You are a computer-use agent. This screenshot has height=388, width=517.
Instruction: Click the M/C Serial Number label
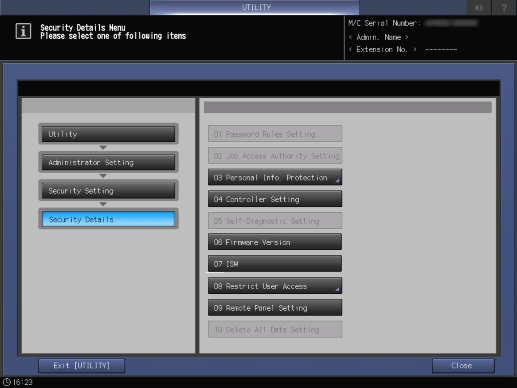pos(384,23)
